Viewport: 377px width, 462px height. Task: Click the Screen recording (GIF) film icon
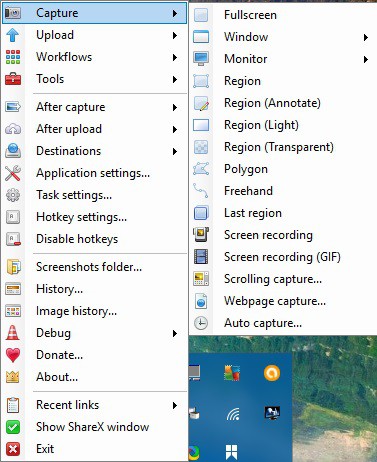[201, 257]
